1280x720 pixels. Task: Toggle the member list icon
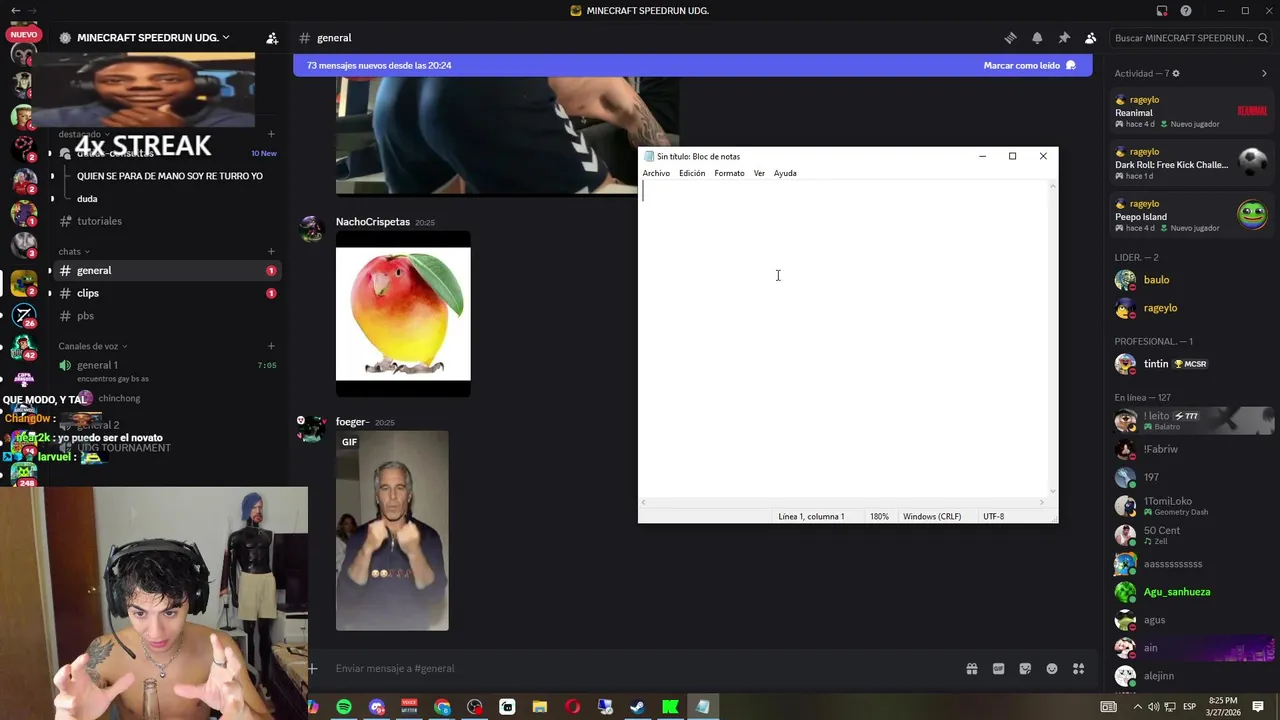[1091, 38]
